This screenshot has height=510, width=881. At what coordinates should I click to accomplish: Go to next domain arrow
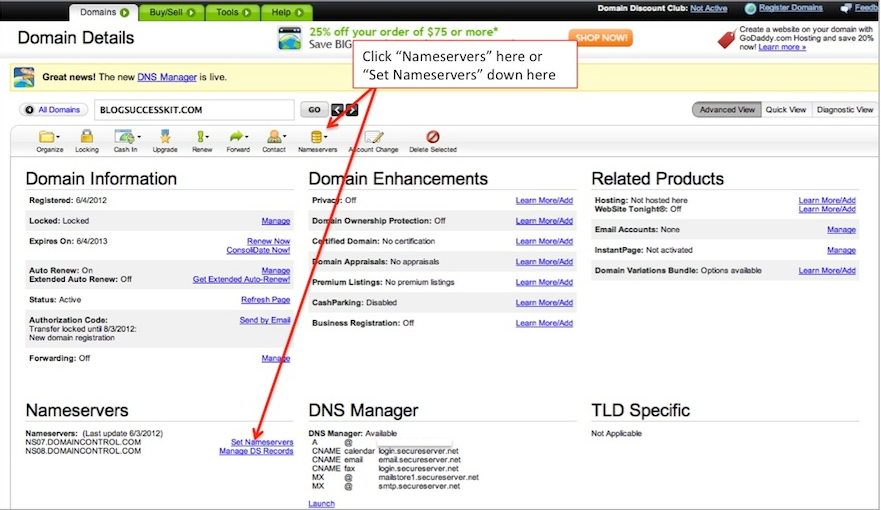pyautogui.click(x=352, y=110)
